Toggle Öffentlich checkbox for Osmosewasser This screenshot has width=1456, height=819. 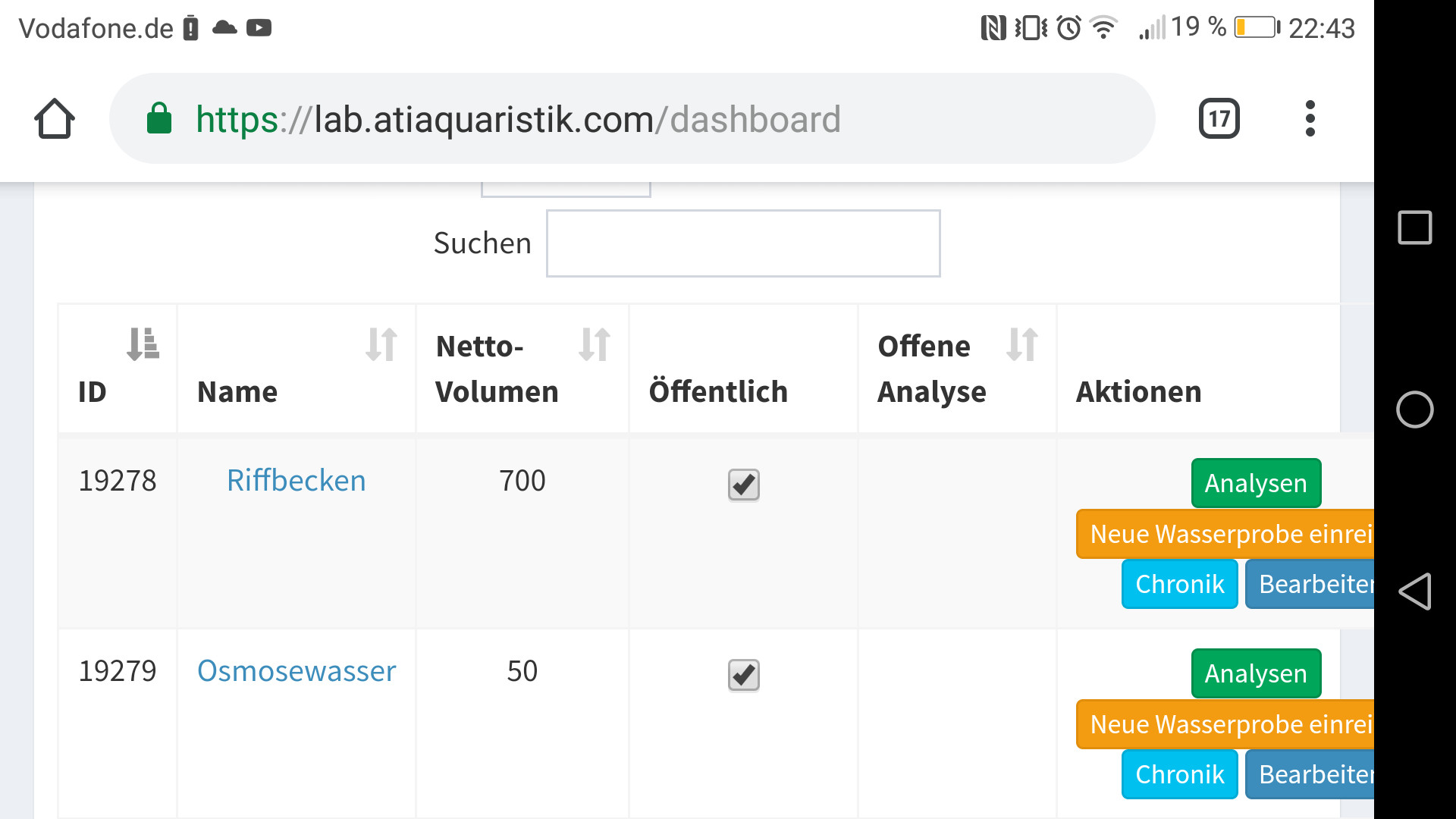[743, 675]
